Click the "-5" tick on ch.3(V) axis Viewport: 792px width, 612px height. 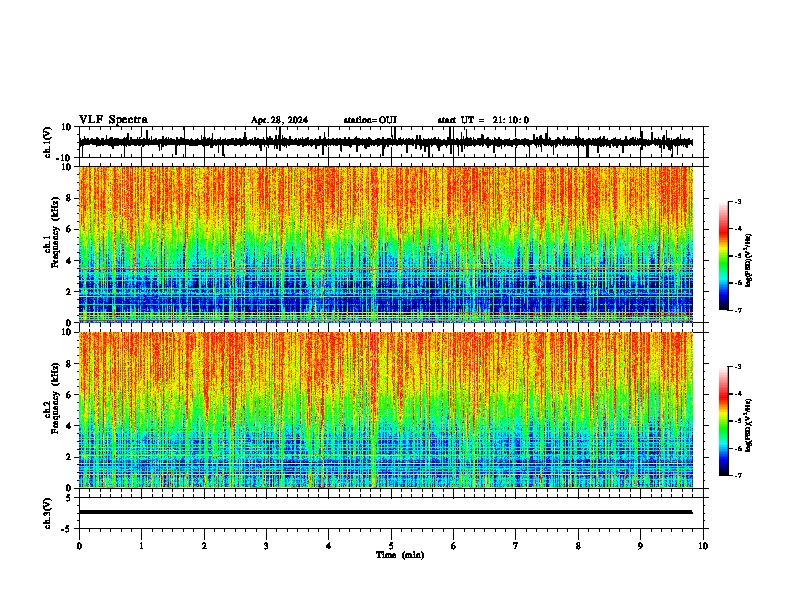tap(67, 529)
